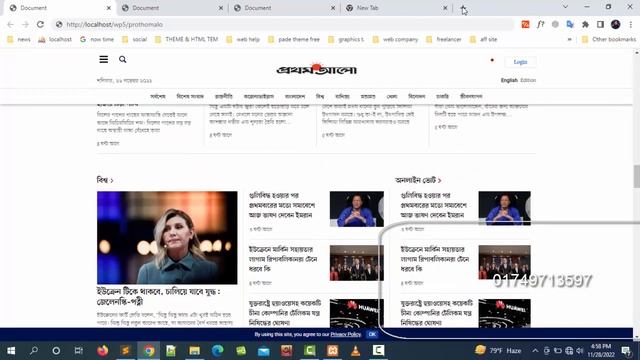Toggle the browser side panel
Viewport: 640px width, 360px height.
[x=600, y=24]
